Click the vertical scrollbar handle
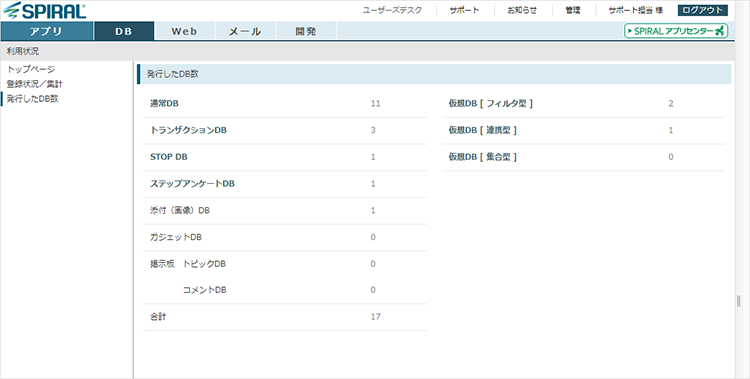This screenshot has height=379, width=750. (739, 301)
